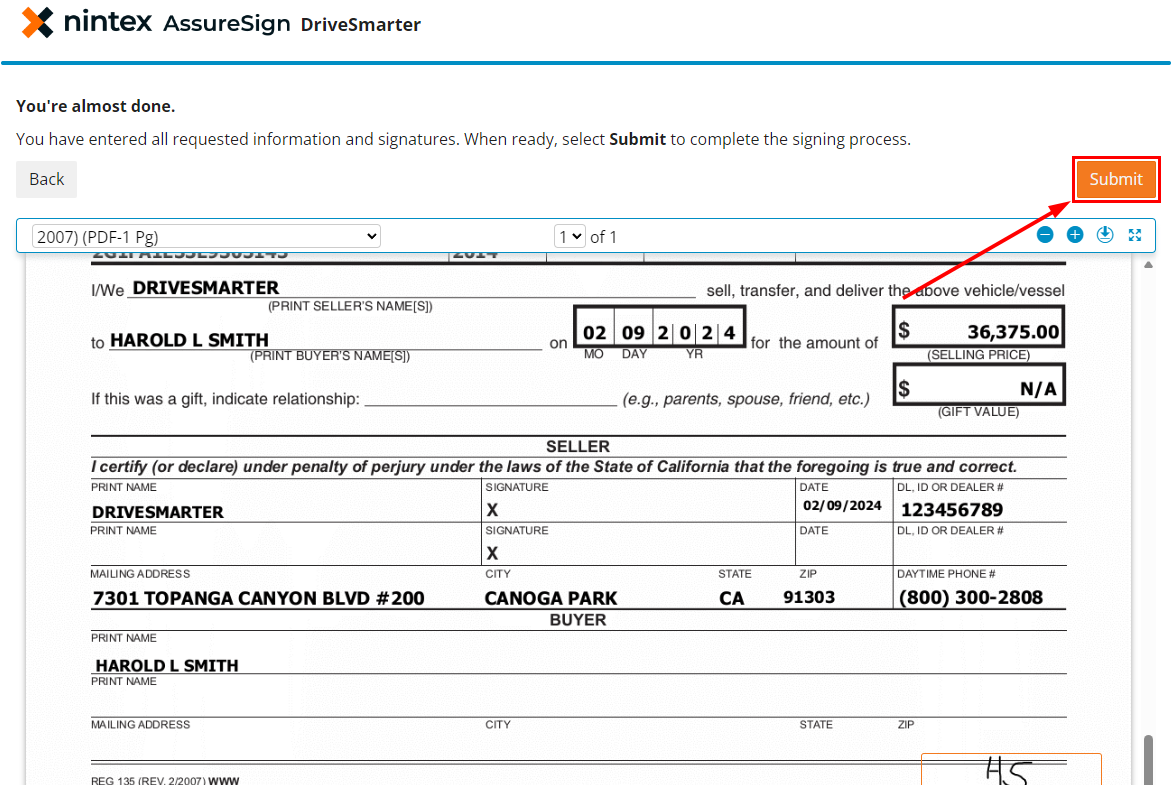Click the state value CA

pyautogui.click(x=732, y=598)
